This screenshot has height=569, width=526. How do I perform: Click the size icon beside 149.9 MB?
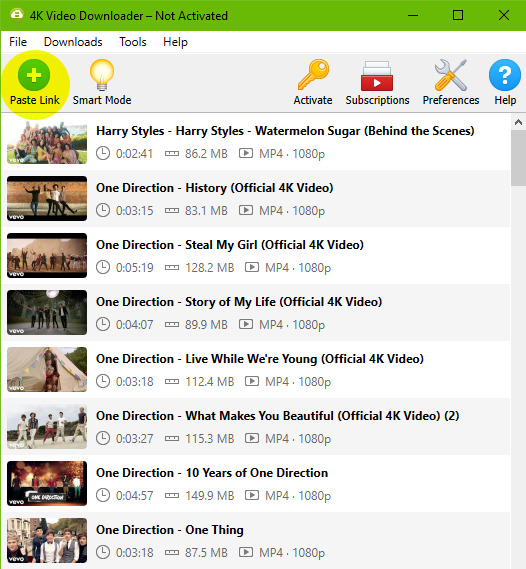pos(172,495)
